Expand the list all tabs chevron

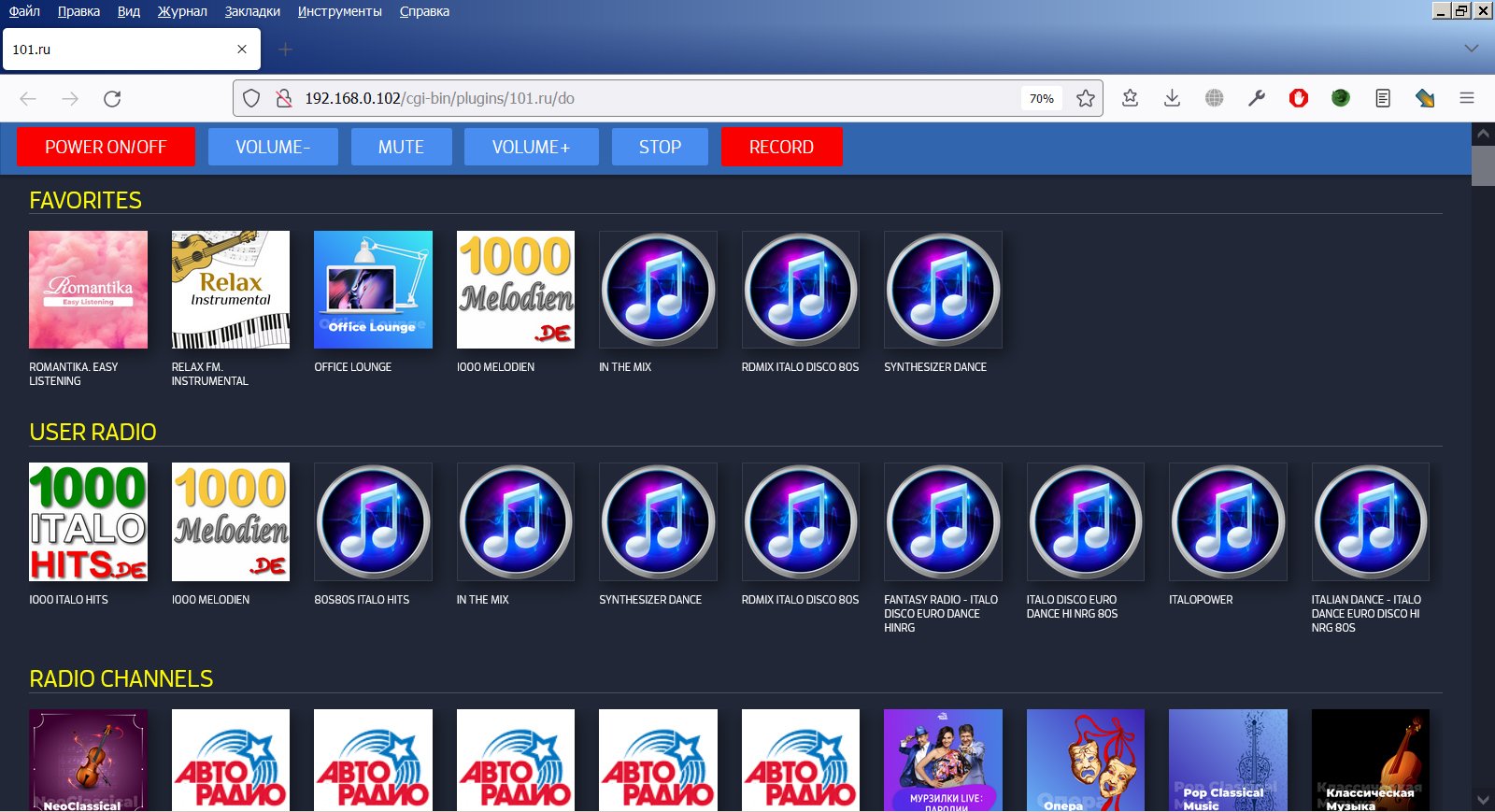[x=1471, y=49]
